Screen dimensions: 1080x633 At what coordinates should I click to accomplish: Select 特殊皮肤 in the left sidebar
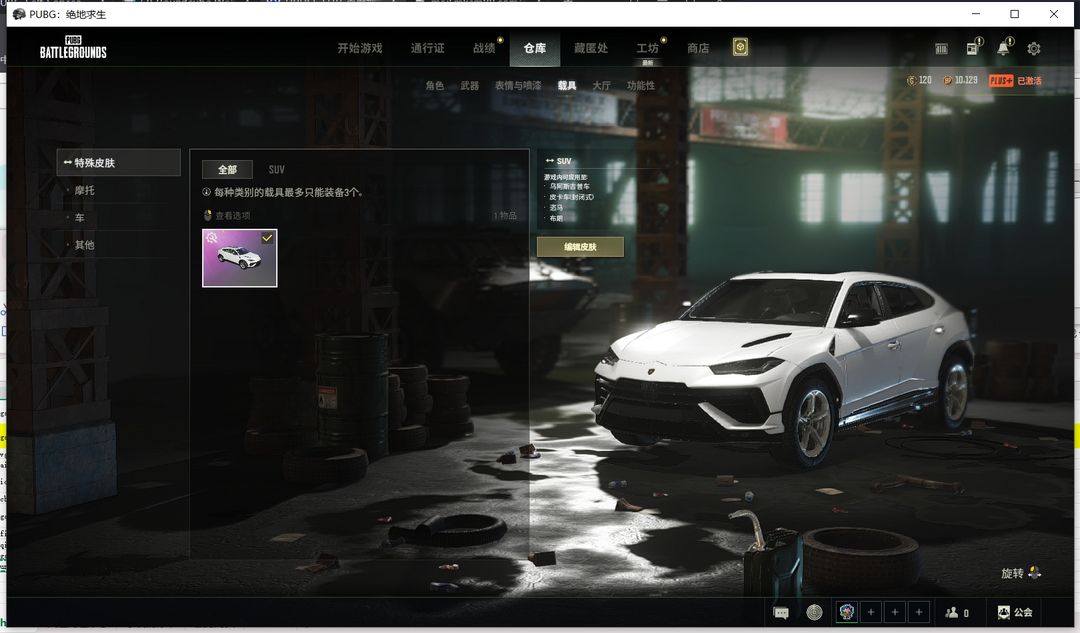click(x=118, y=163)
